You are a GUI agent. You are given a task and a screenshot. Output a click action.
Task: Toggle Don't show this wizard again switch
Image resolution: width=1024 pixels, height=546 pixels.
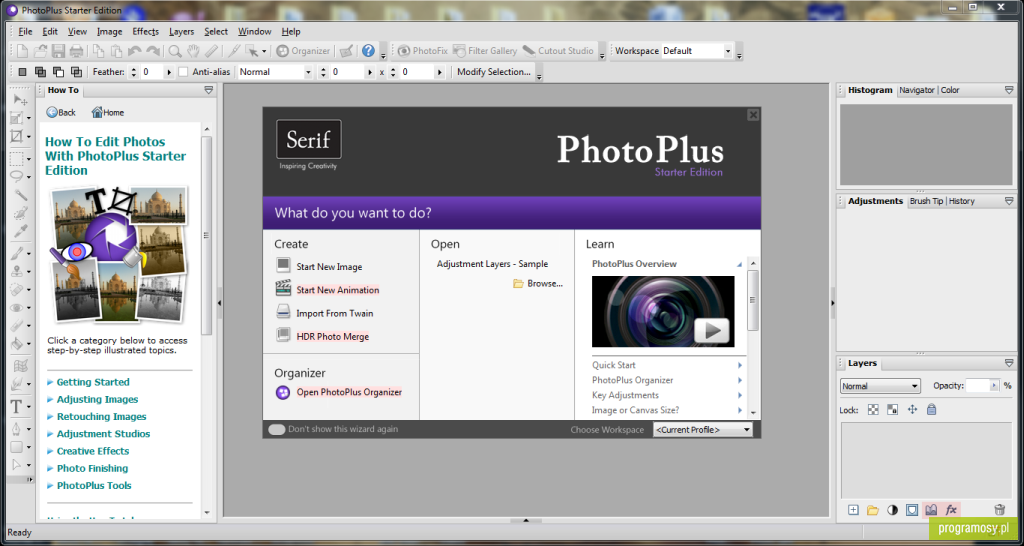(277, 429)
